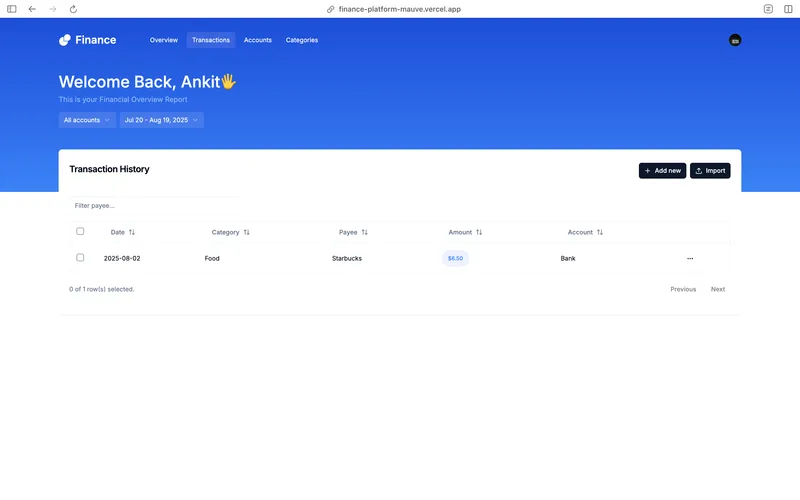The width and height of the screenshot is (800, 500).
Task: Check the Starbucks transaction row checkbox
Action: [x=80, y=258]
